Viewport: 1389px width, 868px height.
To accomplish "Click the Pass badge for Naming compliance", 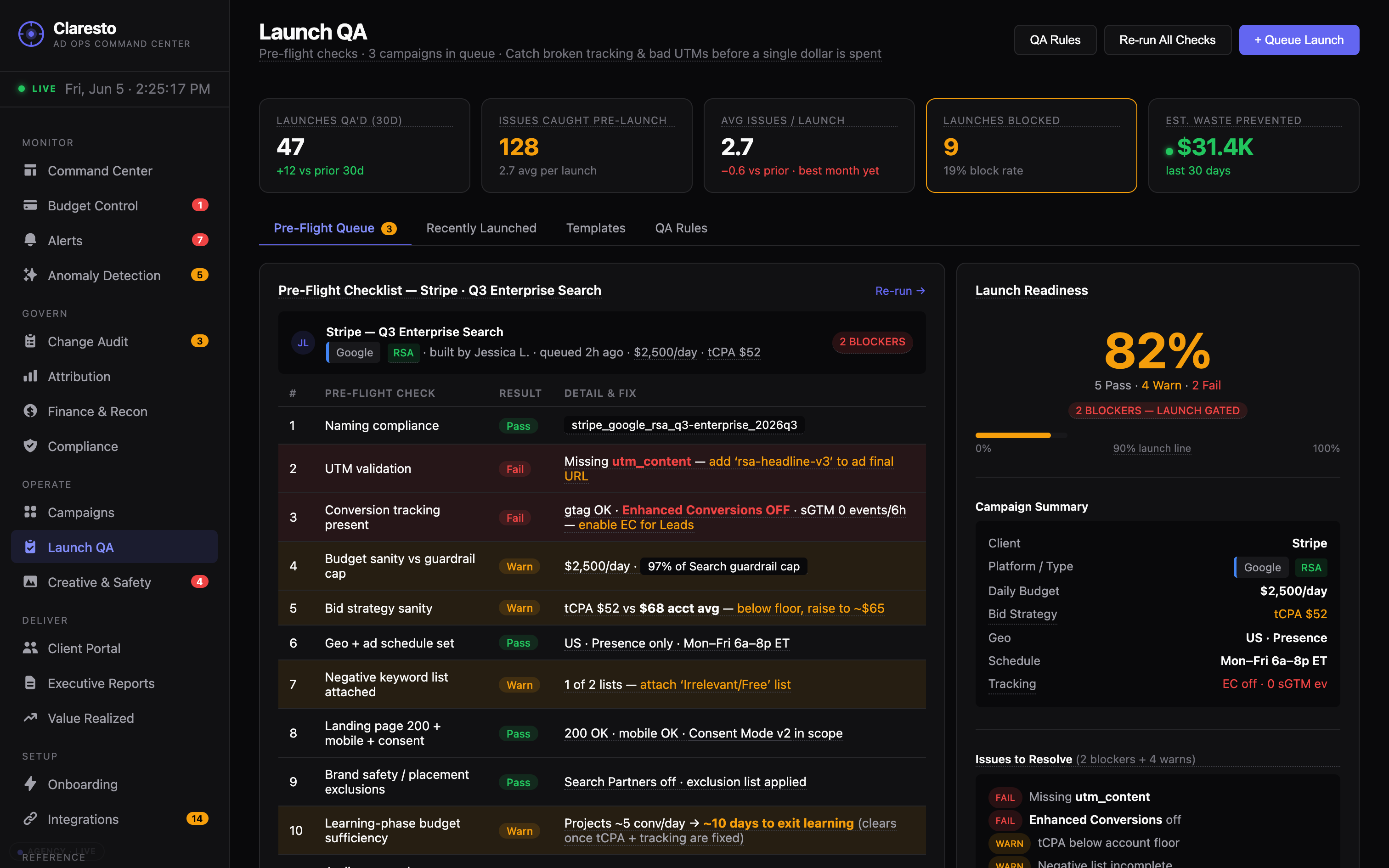I will (x=518, y=426).
